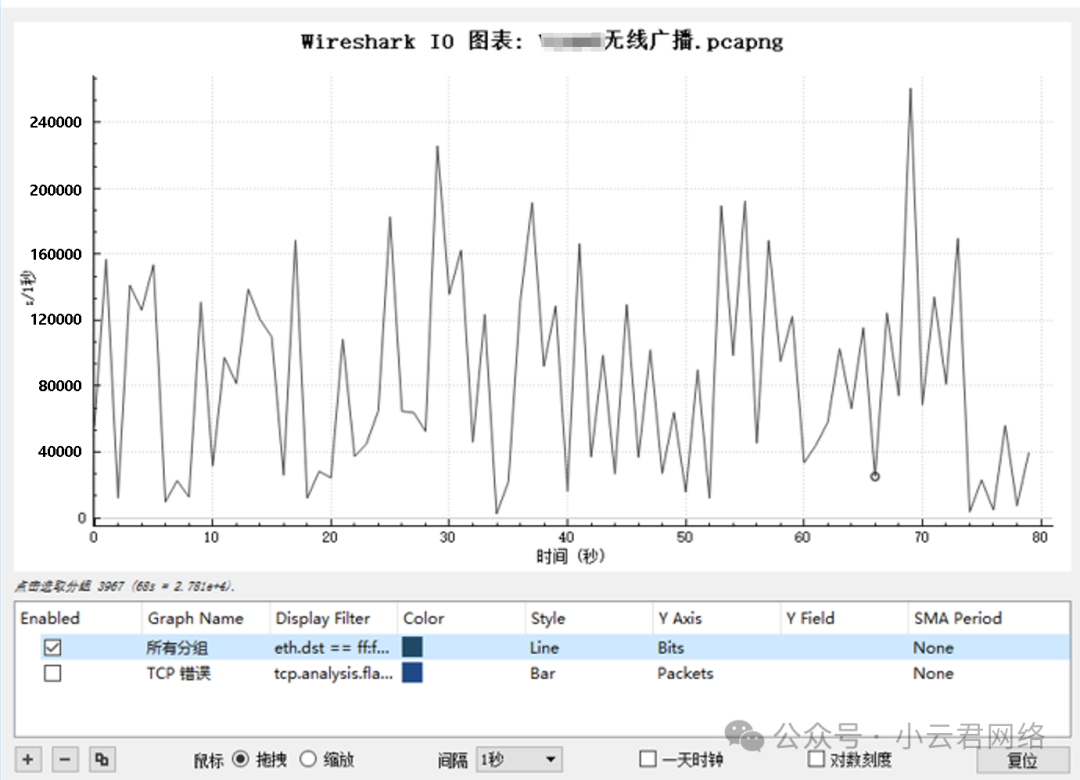Click the TCP 错误 graph color swatch
The image size is (1080, 780).
click(412, 674)
